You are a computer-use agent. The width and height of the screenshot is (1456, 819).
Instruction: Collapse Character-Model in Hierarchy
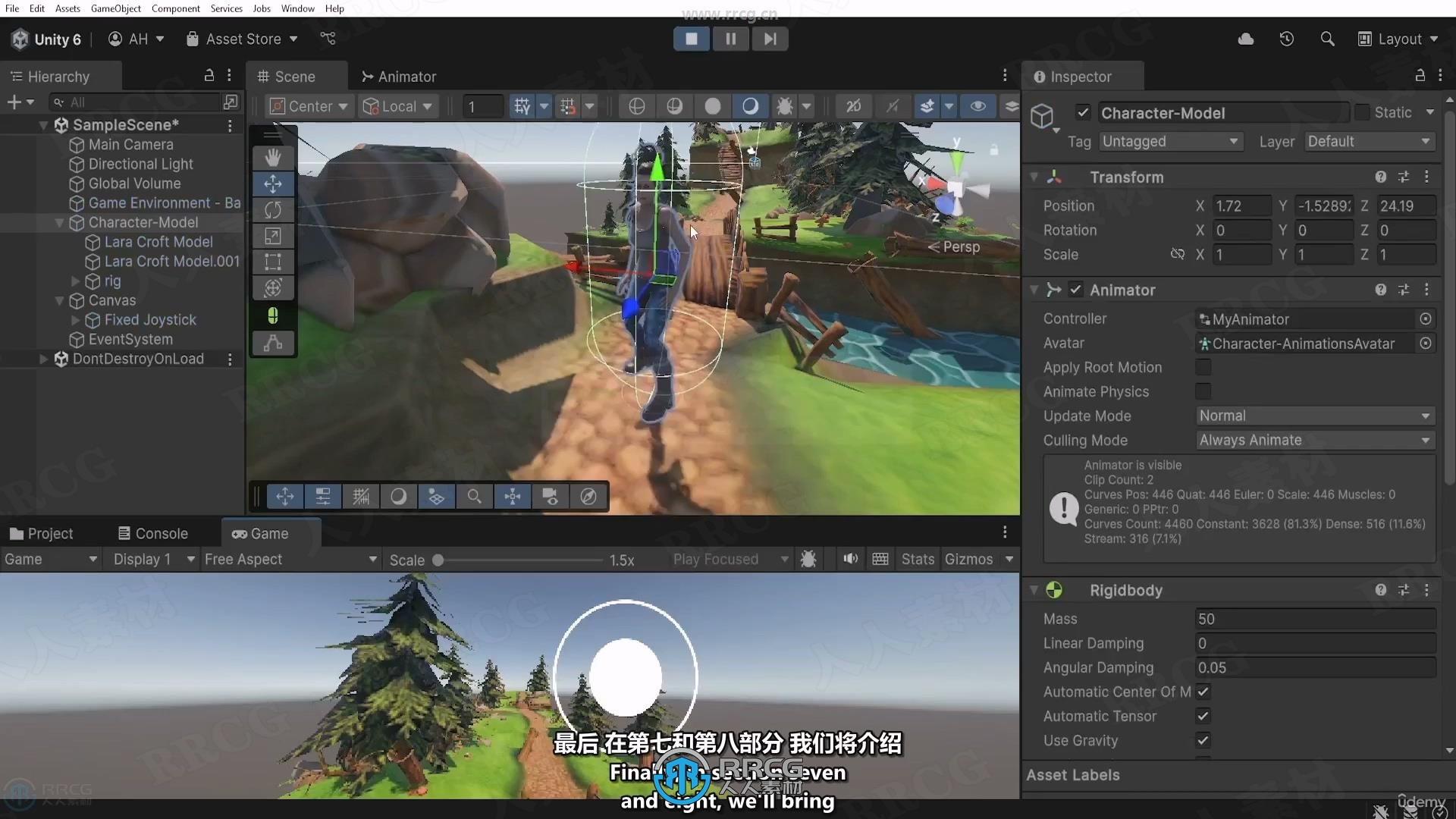pos(59,223)
